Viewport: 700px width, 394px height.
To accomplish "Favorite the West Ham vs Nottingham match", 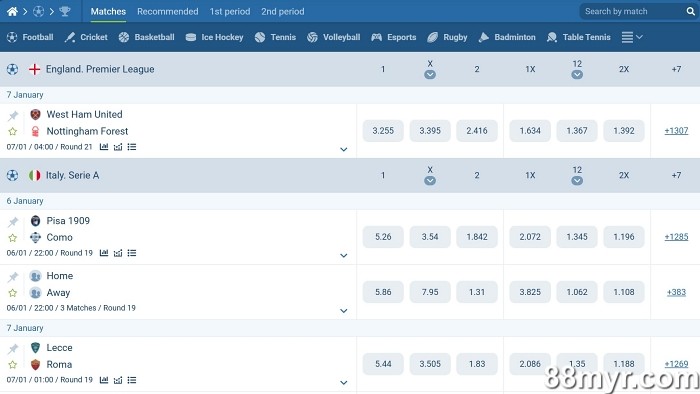I will click(x=12, y=131).
